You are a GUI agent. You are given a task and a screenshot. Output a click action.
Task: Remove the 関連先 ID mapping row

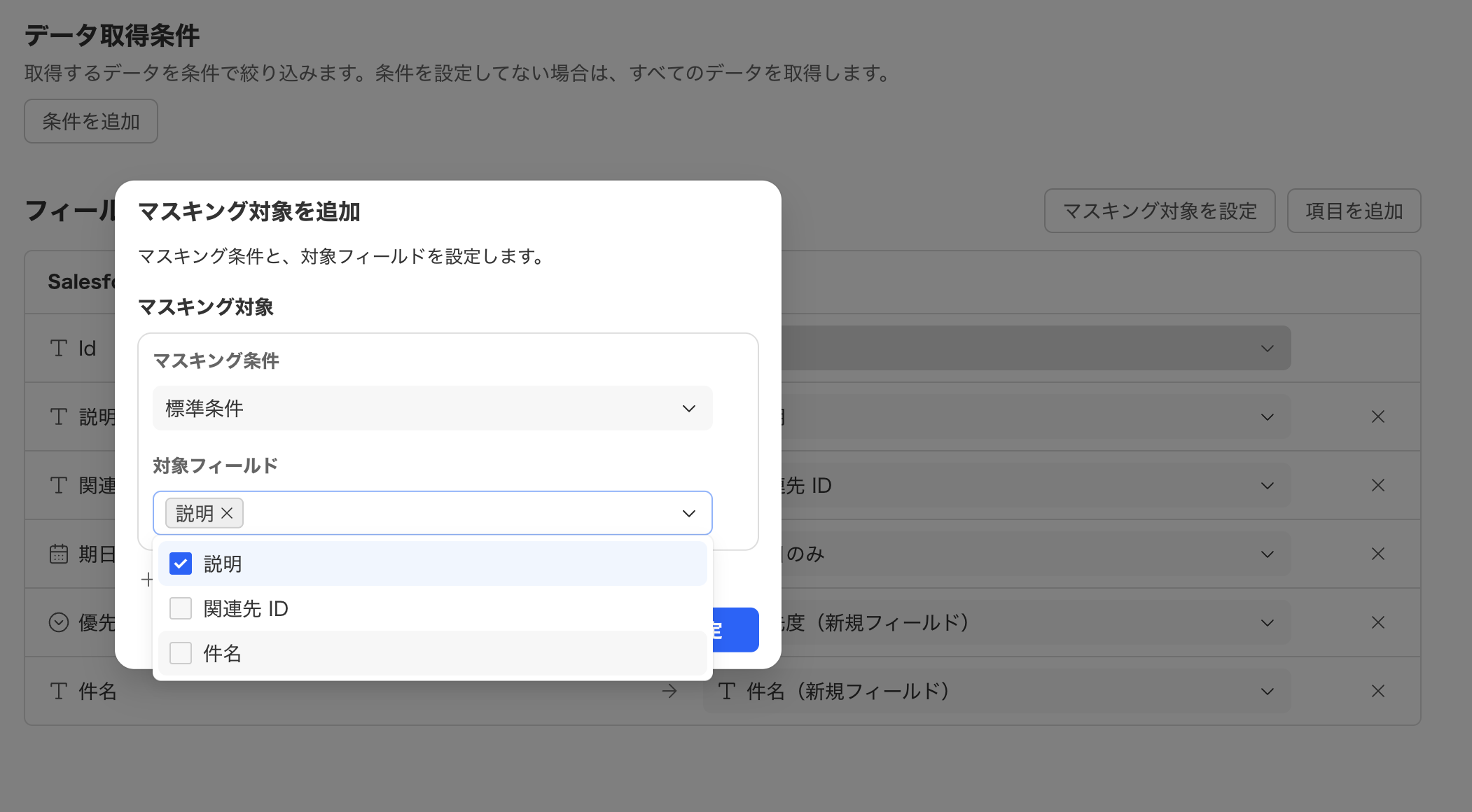[1377, 485]
